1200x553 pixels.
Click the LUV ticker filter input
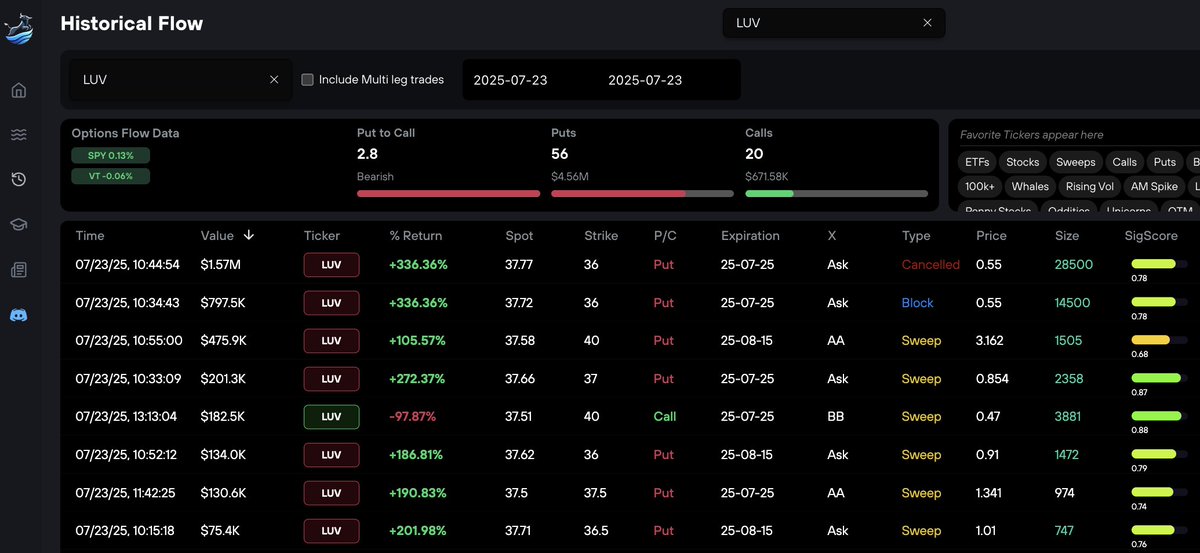click(180, 80)
